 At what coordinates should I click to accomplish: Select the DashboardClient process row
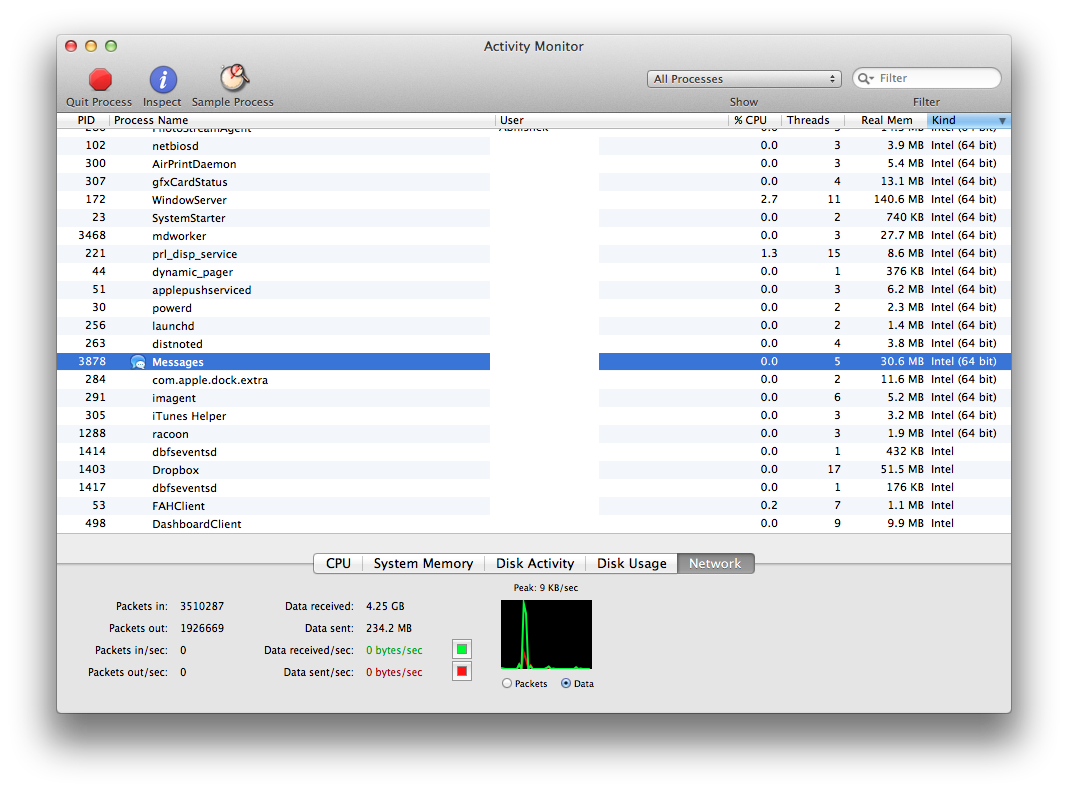click(533, 524)
